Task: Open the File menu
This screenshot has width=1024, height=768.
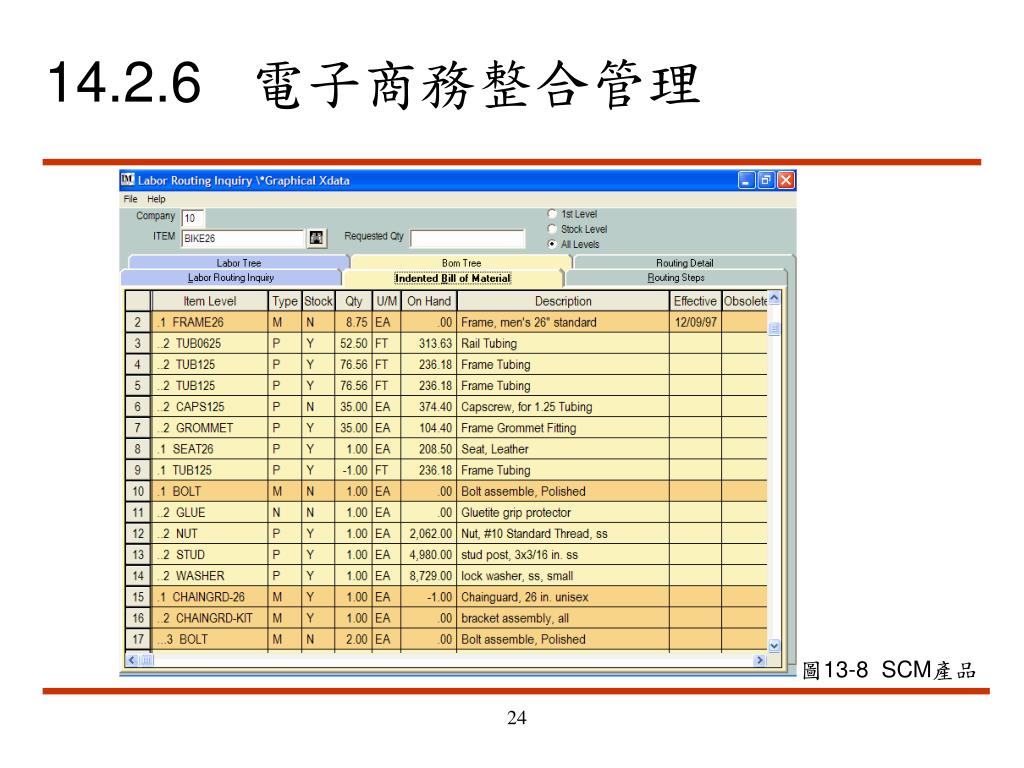Action: click(x=130, y=199)
